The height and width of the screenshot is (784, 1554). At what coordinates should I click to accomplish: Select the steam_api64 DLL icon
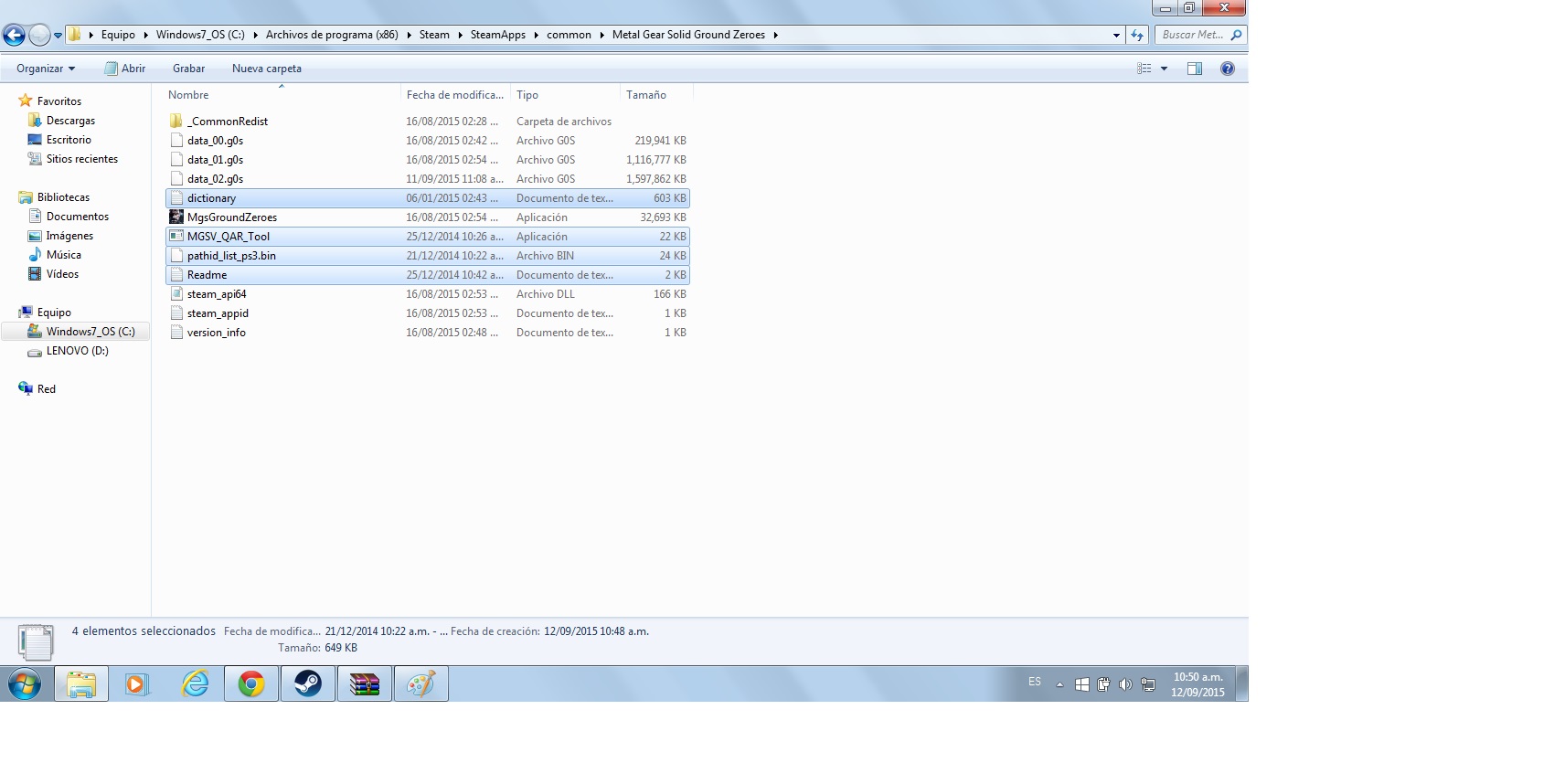pos(176,293)
